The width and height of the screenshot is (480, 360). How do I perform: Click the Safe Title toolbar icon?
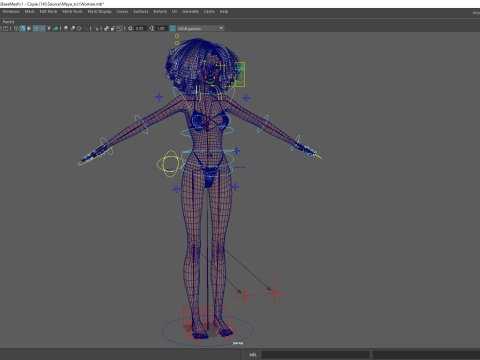(x=6, y=28)
